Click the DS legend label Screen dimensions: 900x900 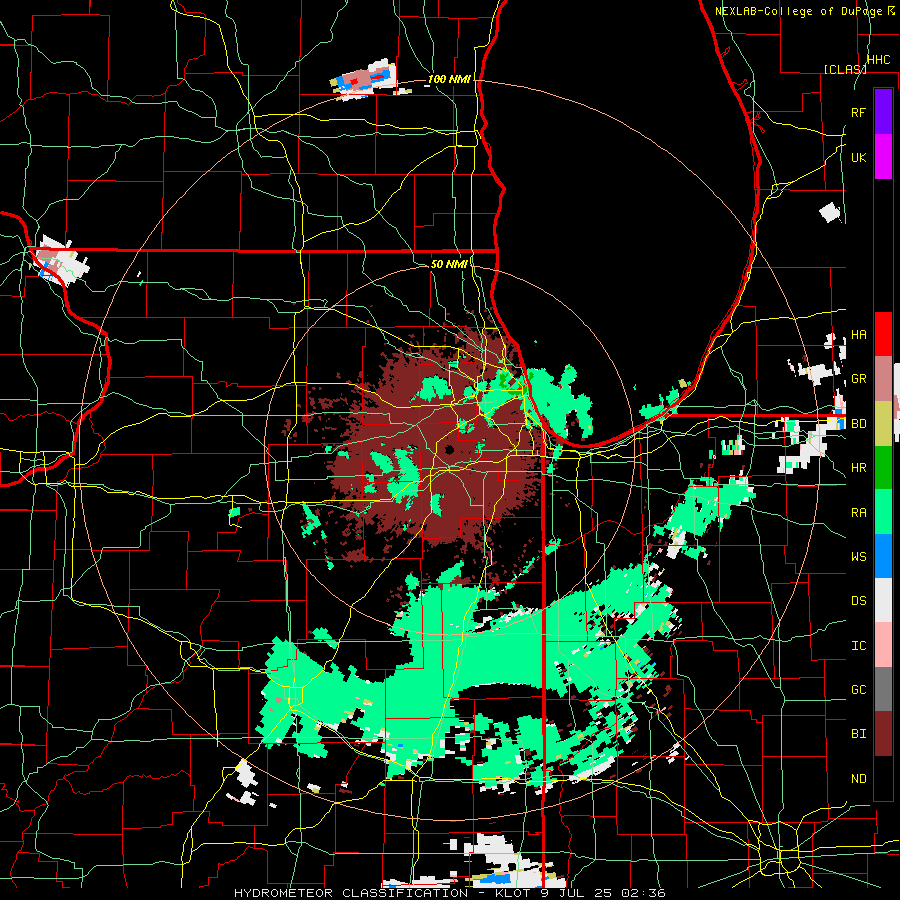859,601
